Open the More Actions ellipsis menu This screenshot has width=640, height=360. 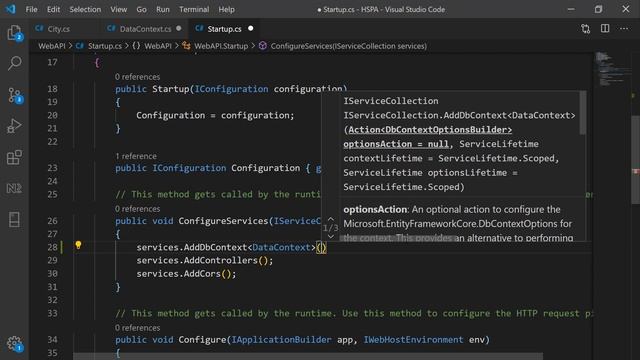tap(624, 28)
